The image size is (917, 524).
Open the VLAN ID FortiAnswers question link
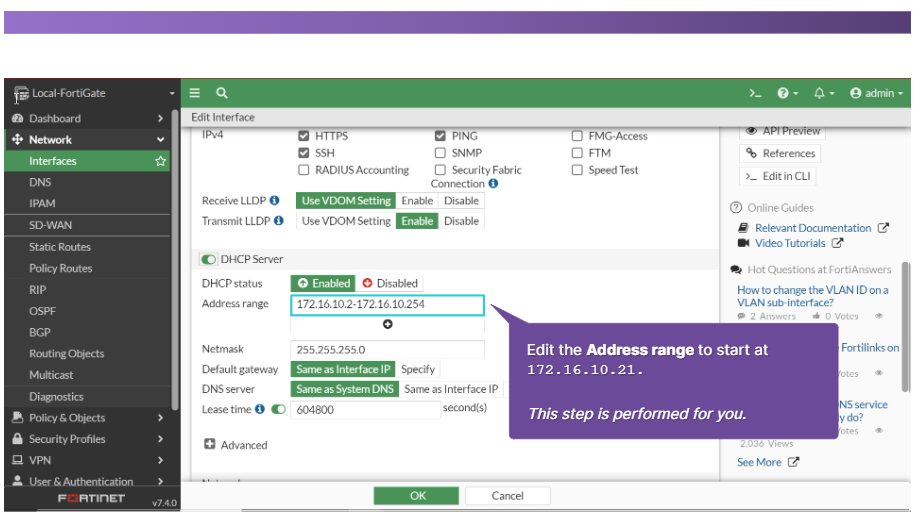[x=813, y=296]
